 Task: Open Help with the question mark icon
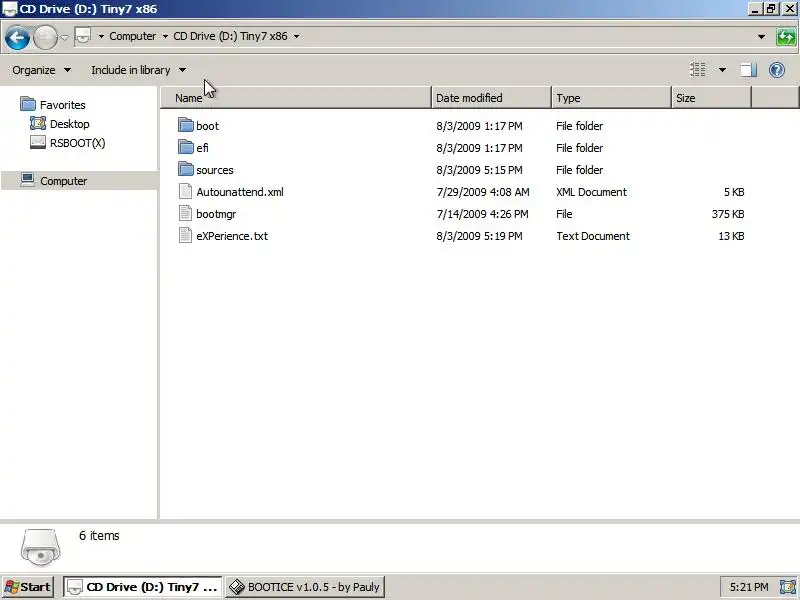tap(777, 70)
